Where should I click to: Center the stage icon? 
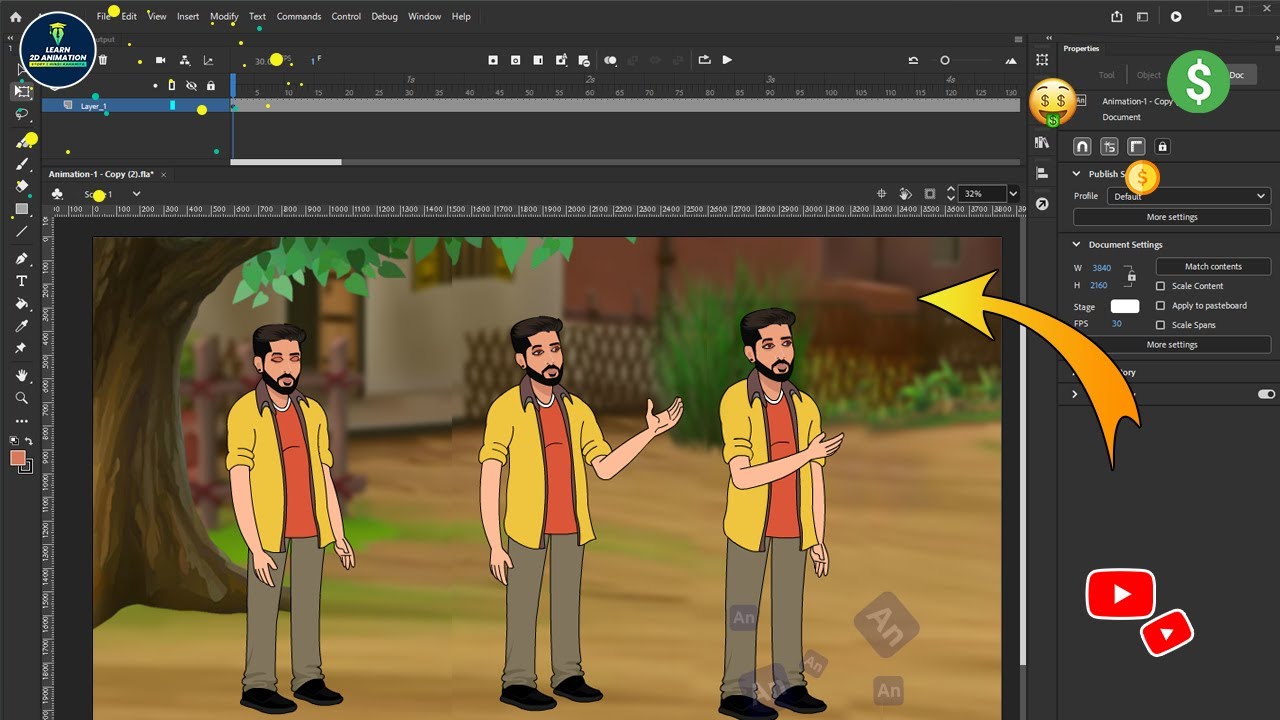pos(882,193)
